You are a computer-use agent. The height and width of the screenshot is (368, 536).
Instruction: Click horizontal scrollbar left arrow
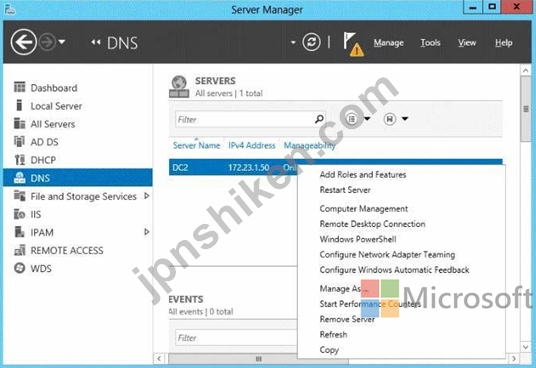[159, 359]
